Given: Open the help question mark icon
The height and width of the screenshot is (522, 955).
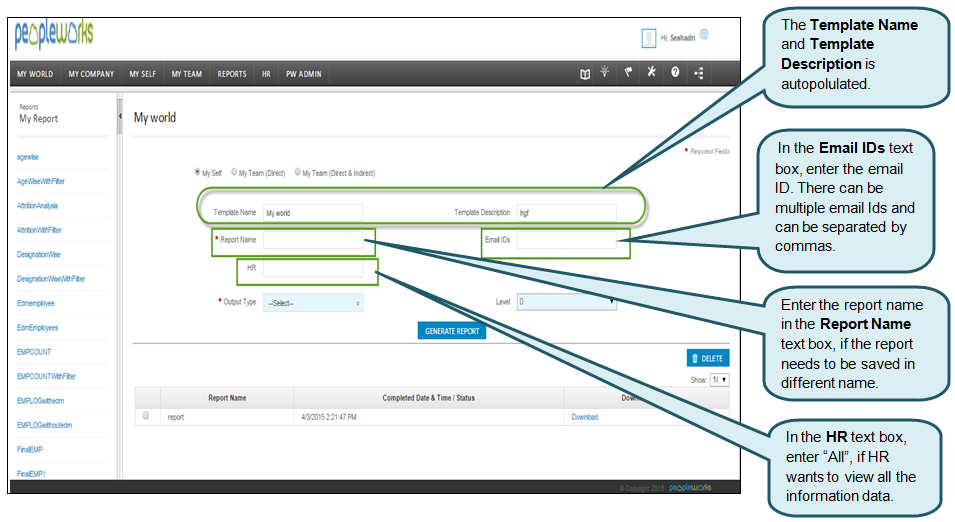Looking at the screenshot, I should (x=675, y=73).
